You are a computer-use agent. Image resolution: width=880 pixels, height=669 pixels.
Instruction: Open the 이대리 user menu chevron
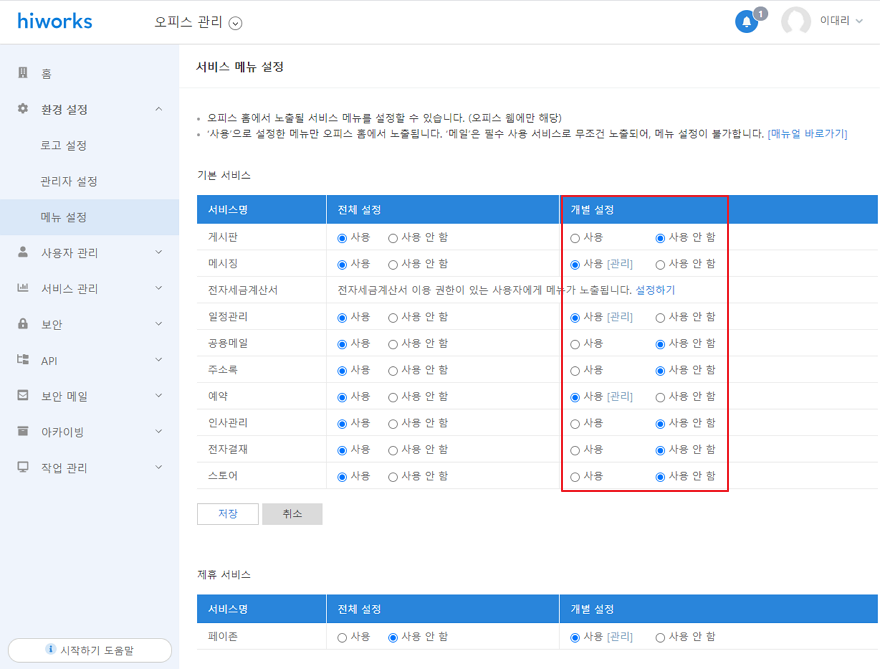pyautogui.click(x=859, y=21)
